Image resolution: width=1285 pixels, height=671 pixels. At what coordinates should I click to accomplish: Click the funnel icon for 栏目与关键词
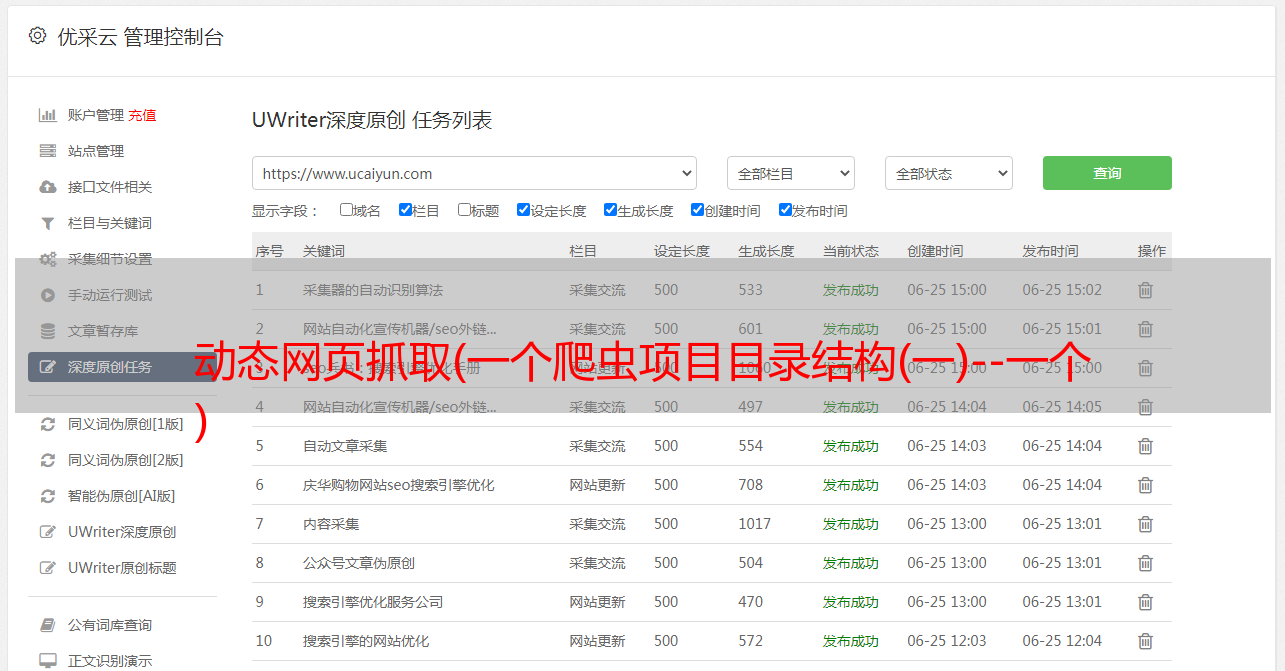(47, 223)
